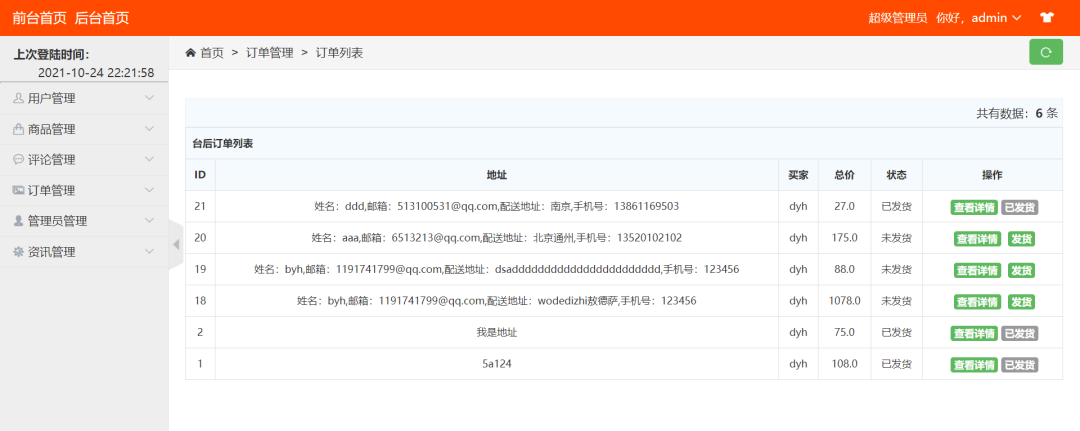View details of order 19
The width and height of the screenshot is (1080, 431).
coord(977,271)
